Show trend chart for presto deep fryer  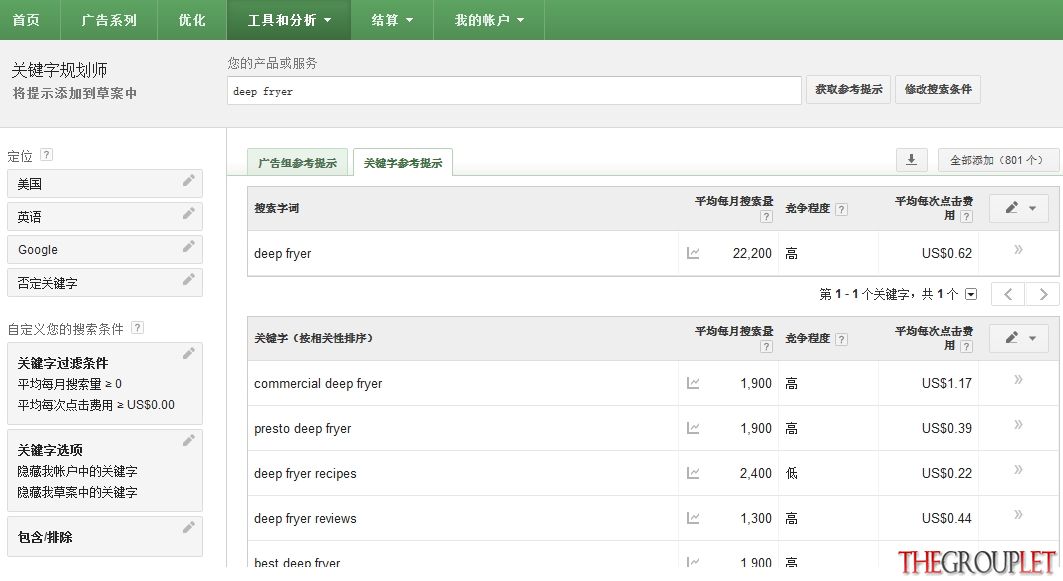(693, 428)
